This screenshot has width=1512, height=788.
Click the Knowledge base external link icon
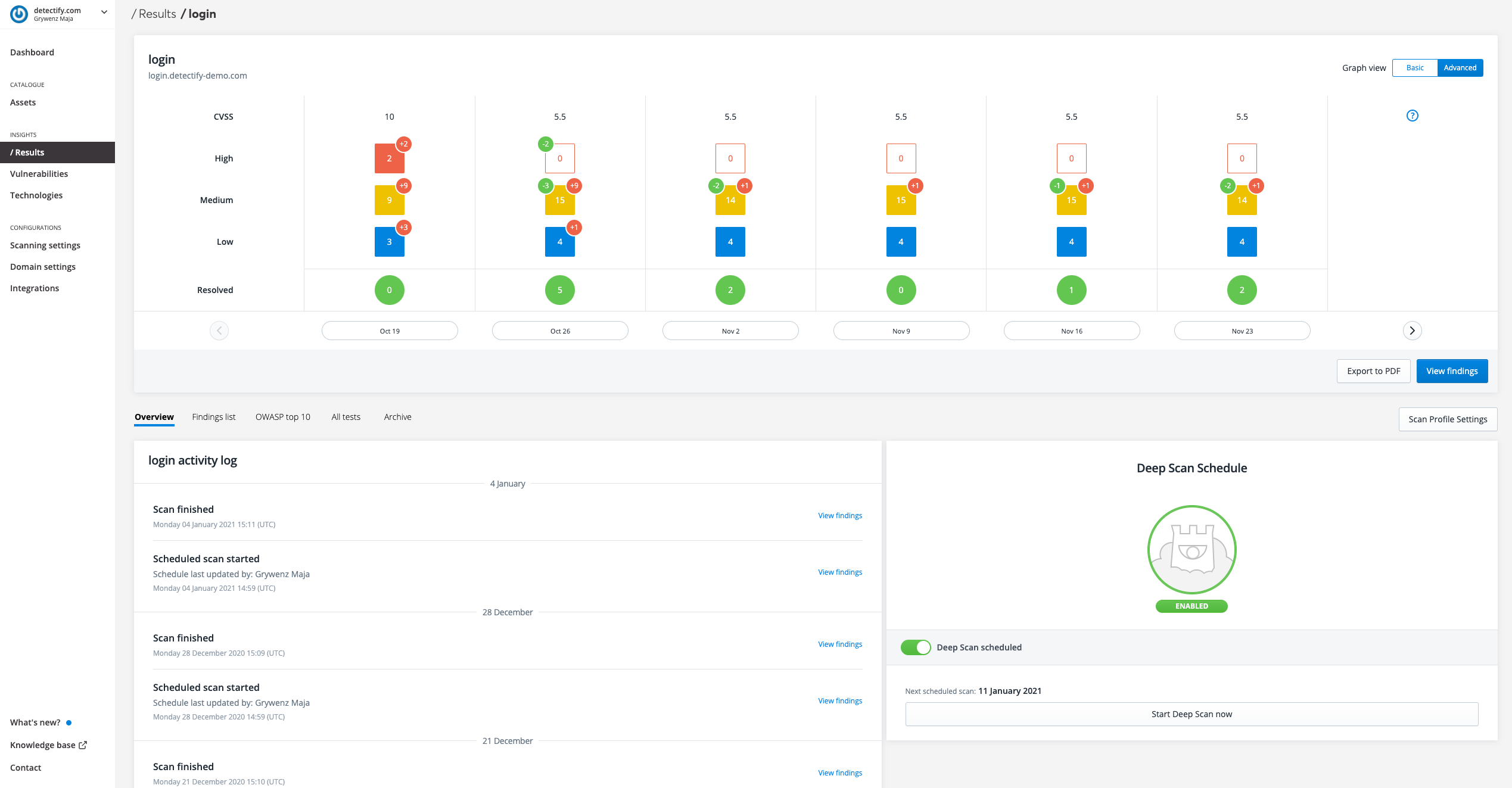pos(83,745)
